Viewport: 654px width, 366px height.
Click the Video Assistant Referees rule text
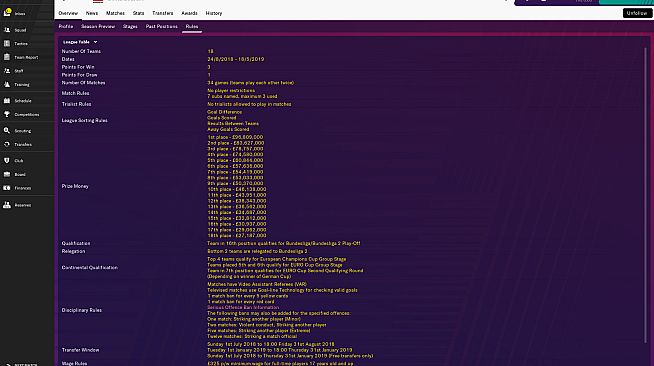[257, 284]
